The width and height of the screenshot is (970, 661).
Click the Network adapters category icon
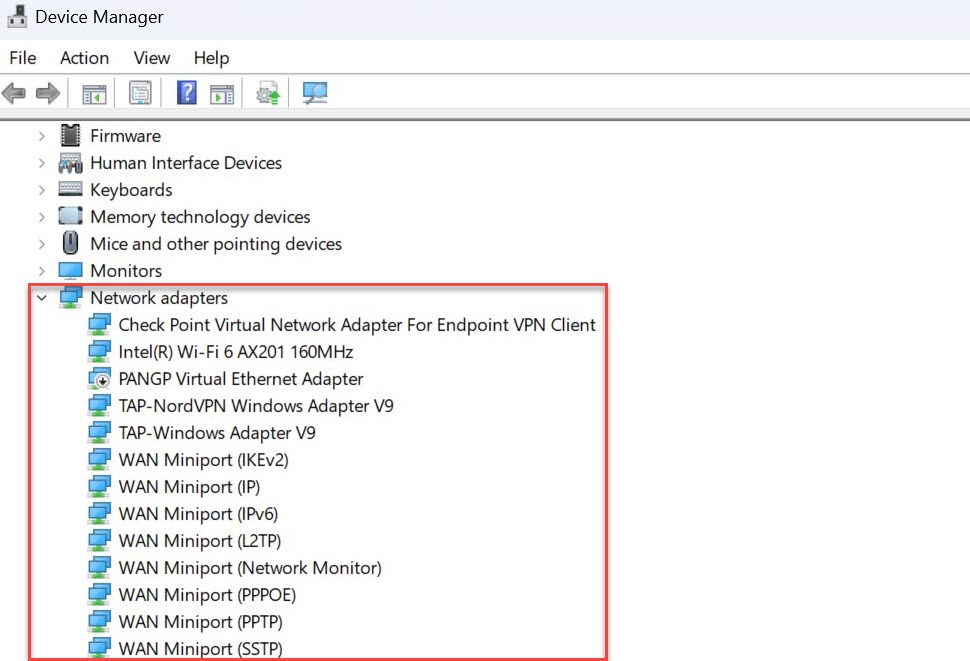point(71,297)
